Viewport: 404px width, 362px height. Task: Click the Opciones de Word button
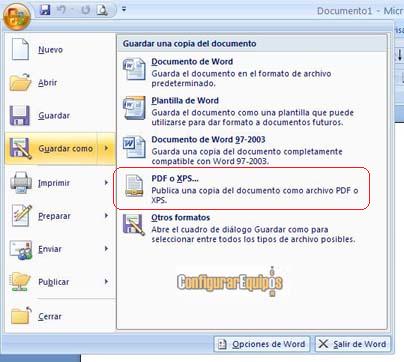[262, 344]
